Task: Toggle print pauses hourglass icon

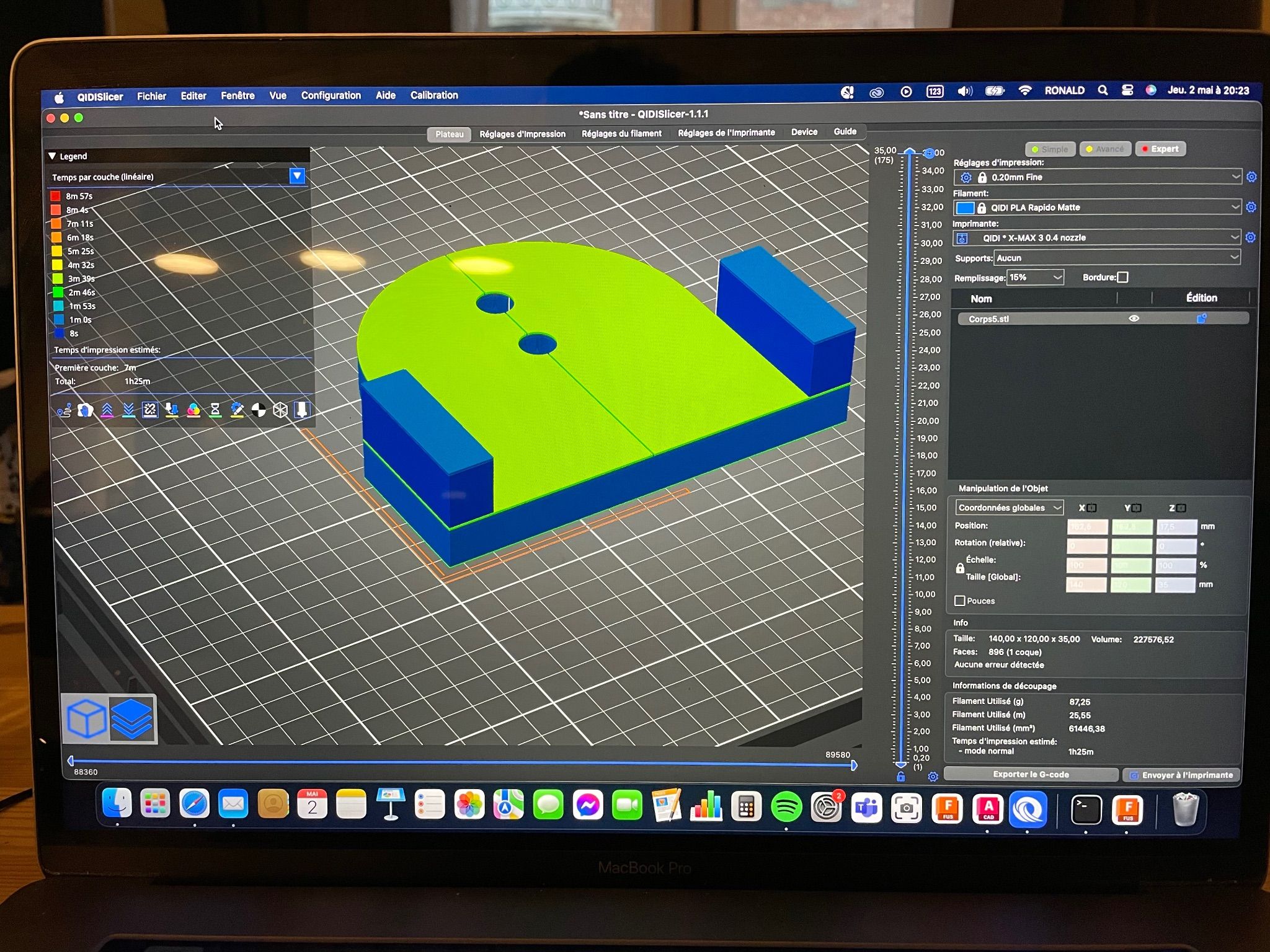Action: (x=215, y=410)
